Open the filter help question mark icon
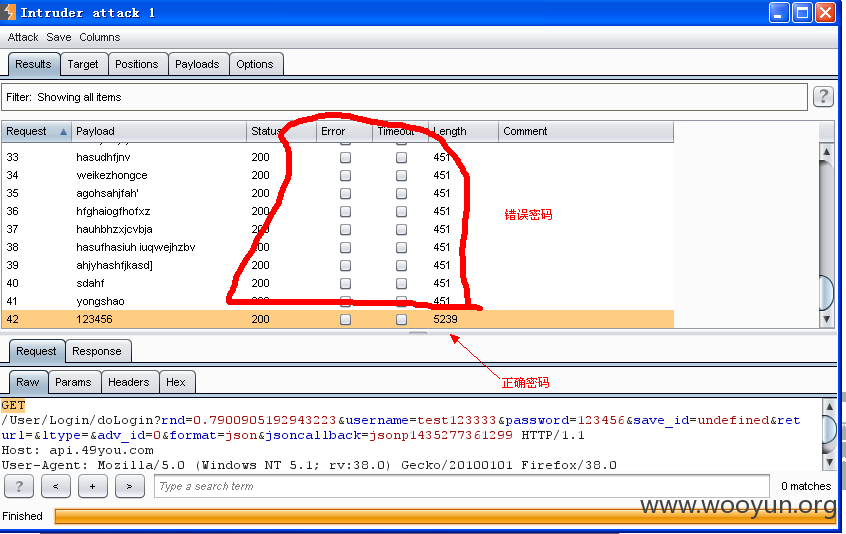Image resolution: width=846 pixels, height=534 pixels. [823, 97]
